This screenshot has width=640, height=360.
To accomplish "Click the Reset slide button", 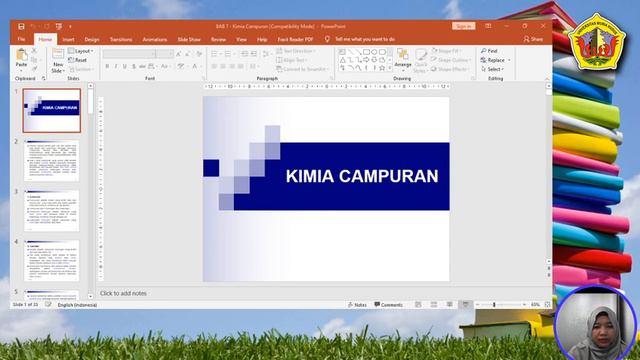I will click(78, 60).
